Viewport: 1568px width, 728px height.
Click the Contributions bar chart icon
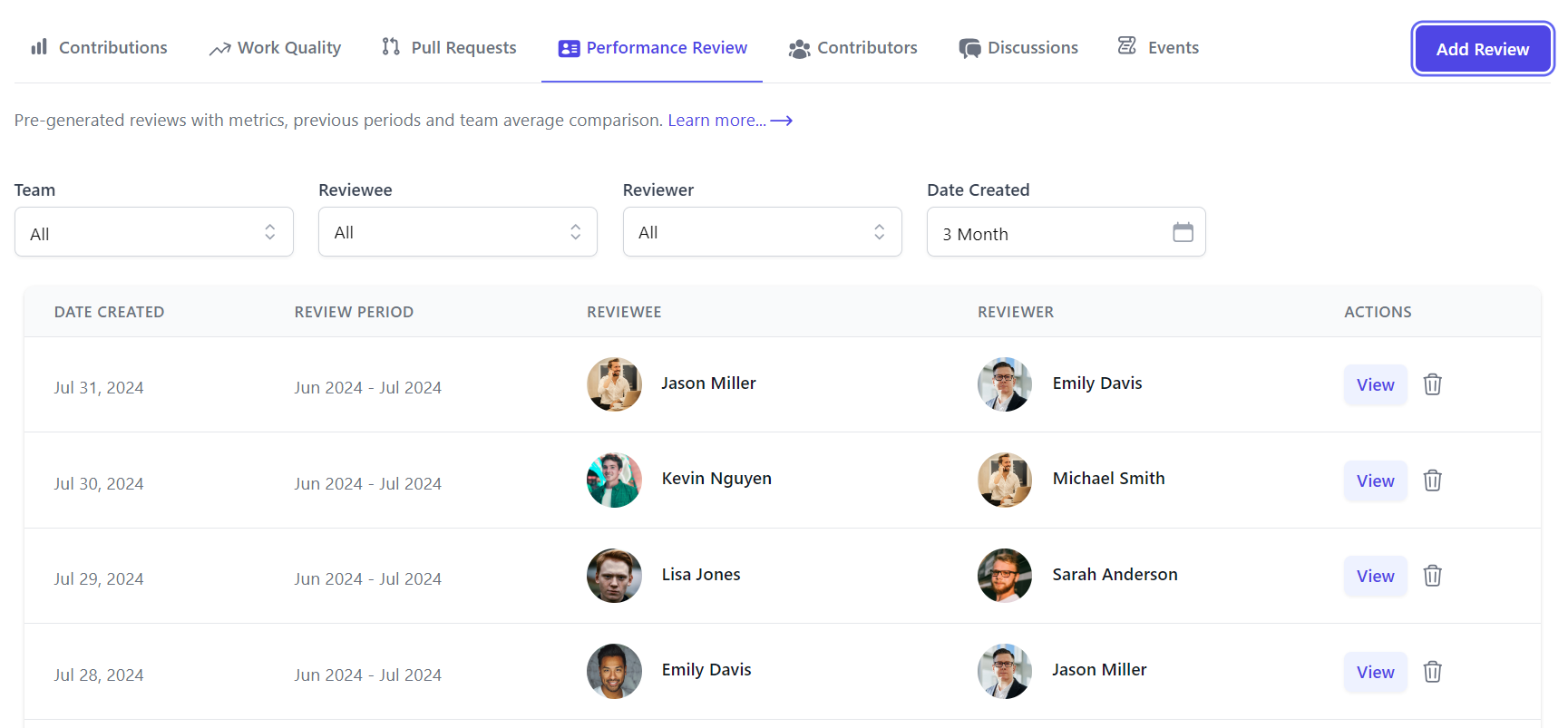click(x=39, y=46)
